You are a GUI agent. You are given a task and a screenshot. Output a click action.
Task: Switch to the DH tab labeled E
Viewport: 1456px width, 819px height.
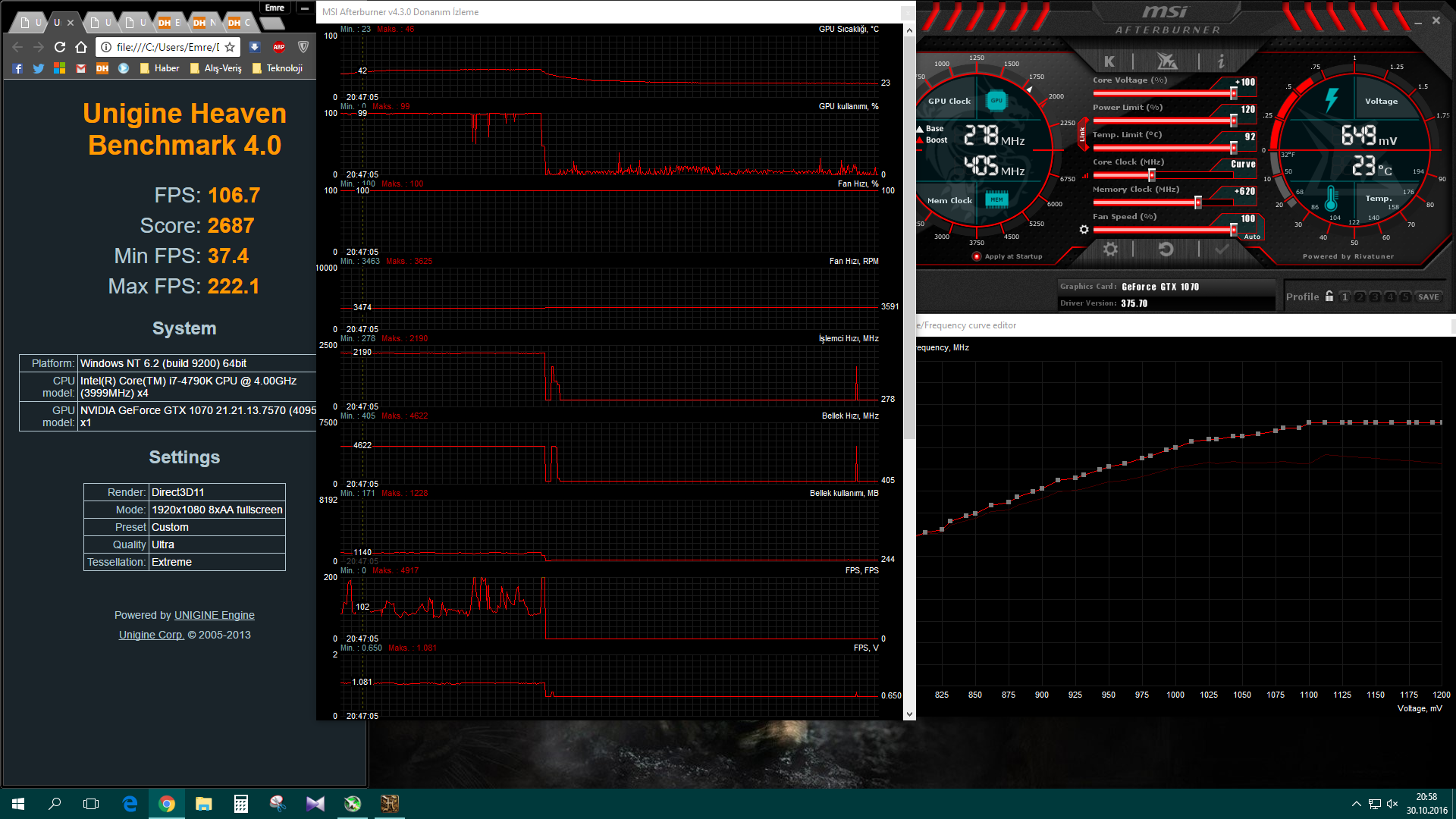(x=170, y=23)
